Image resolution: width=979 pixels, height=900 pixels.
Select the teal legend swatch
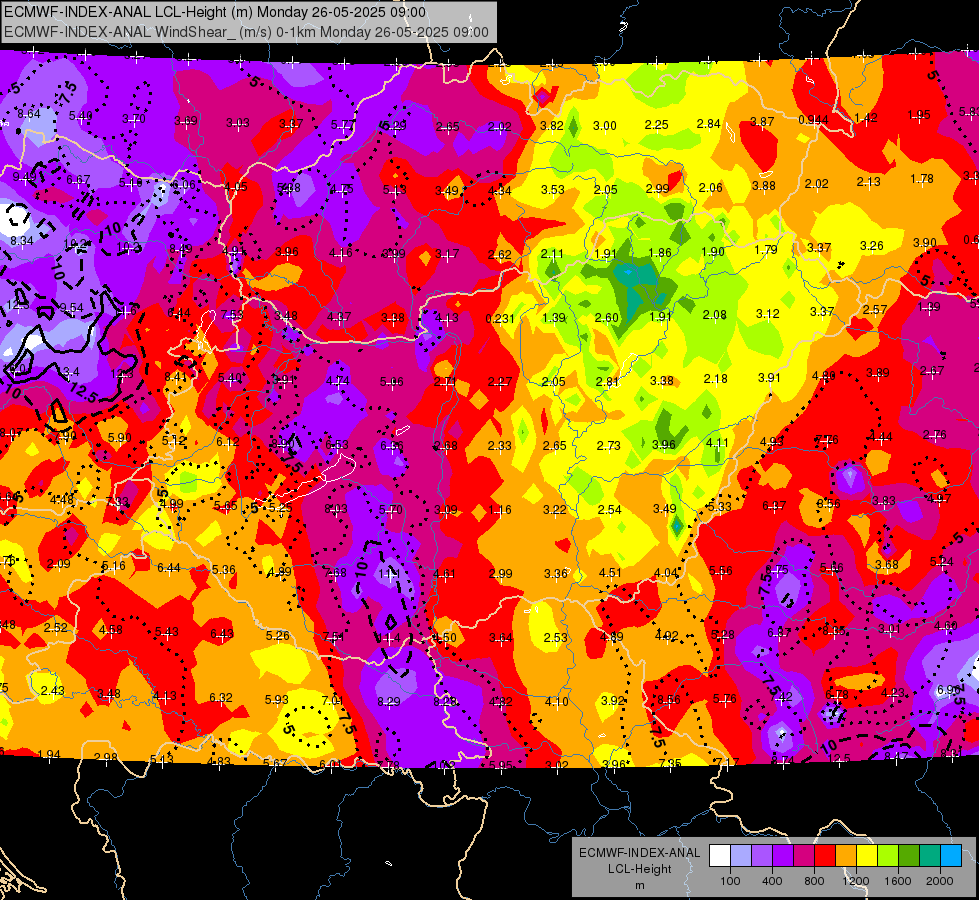(x=930, y=856)
